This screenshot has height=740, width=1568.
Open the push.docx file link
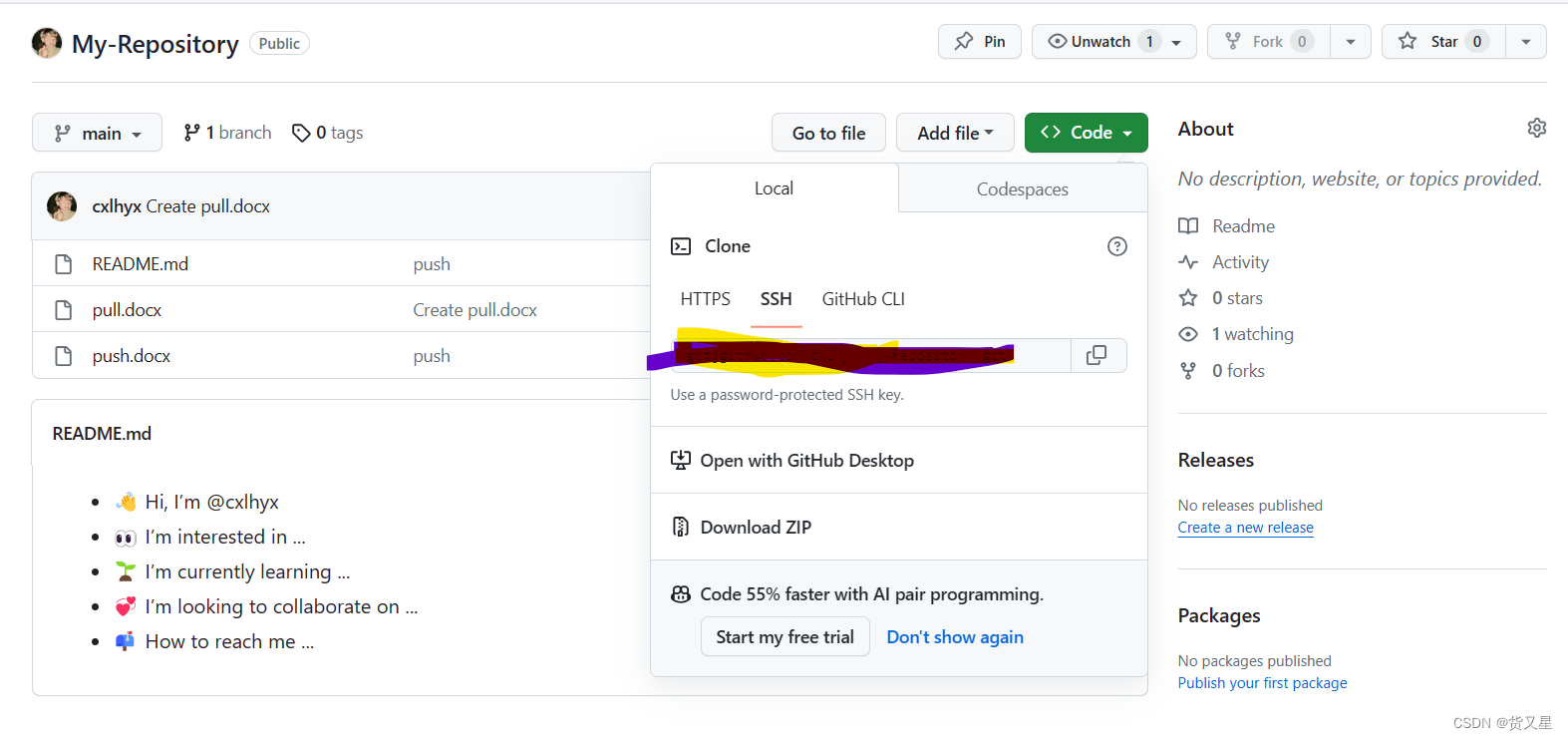(x=132, y=356)
